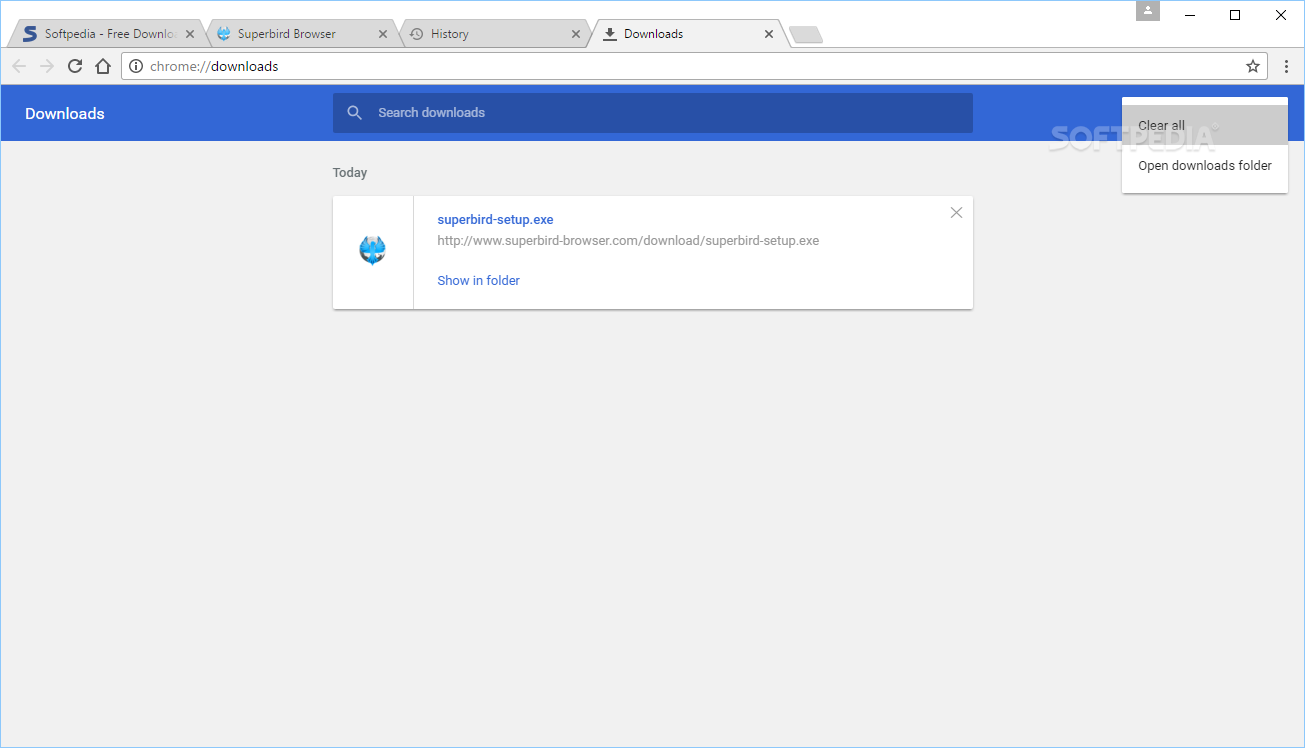Close the Superbird Browser tab
1305x748 pixels.
coord(382,34)
